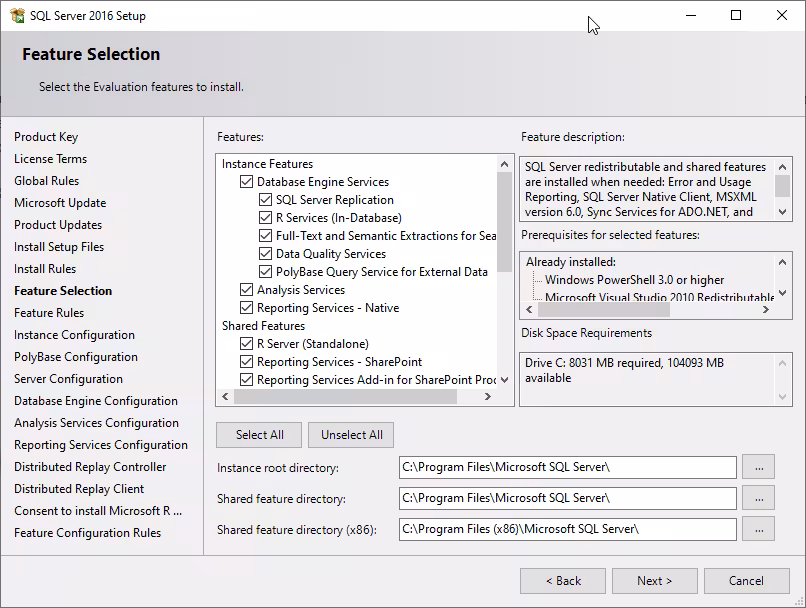Select Product Key step in sidebar

pyautogui.click(x=46, y=137)
